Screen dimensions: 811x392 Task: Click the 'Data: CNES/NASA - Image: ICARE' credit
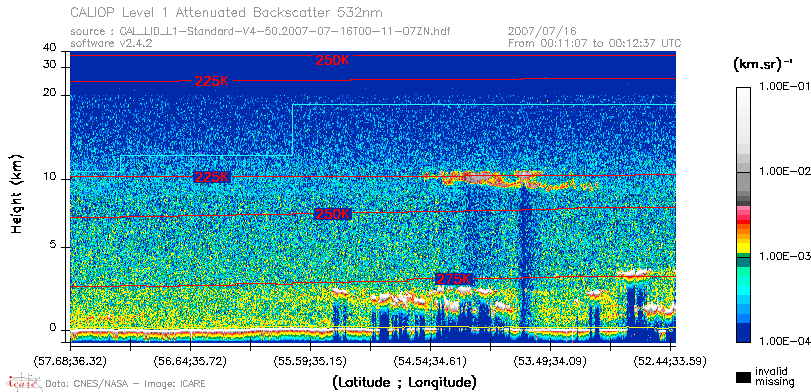[126, 384]
